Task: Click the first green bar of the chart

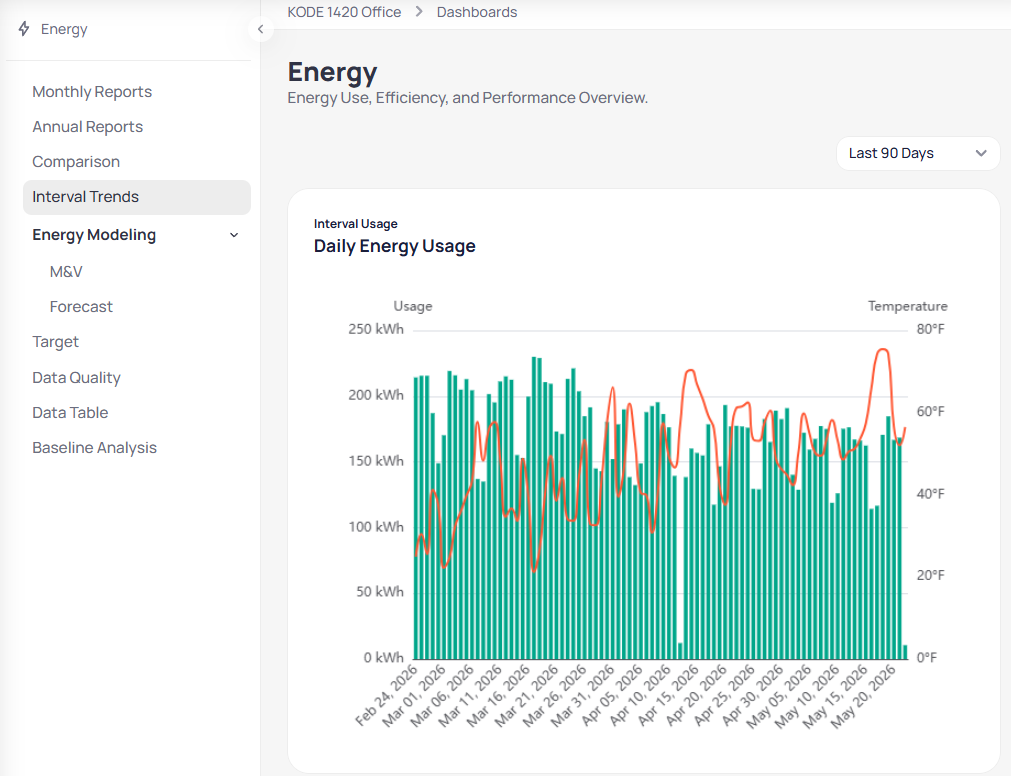Action: (416, 519)
